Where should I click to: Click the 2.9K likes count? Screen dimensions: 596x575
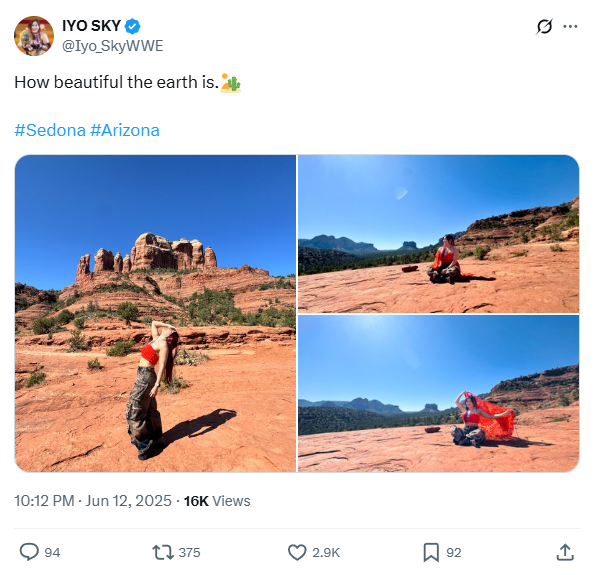click(326, 553)
